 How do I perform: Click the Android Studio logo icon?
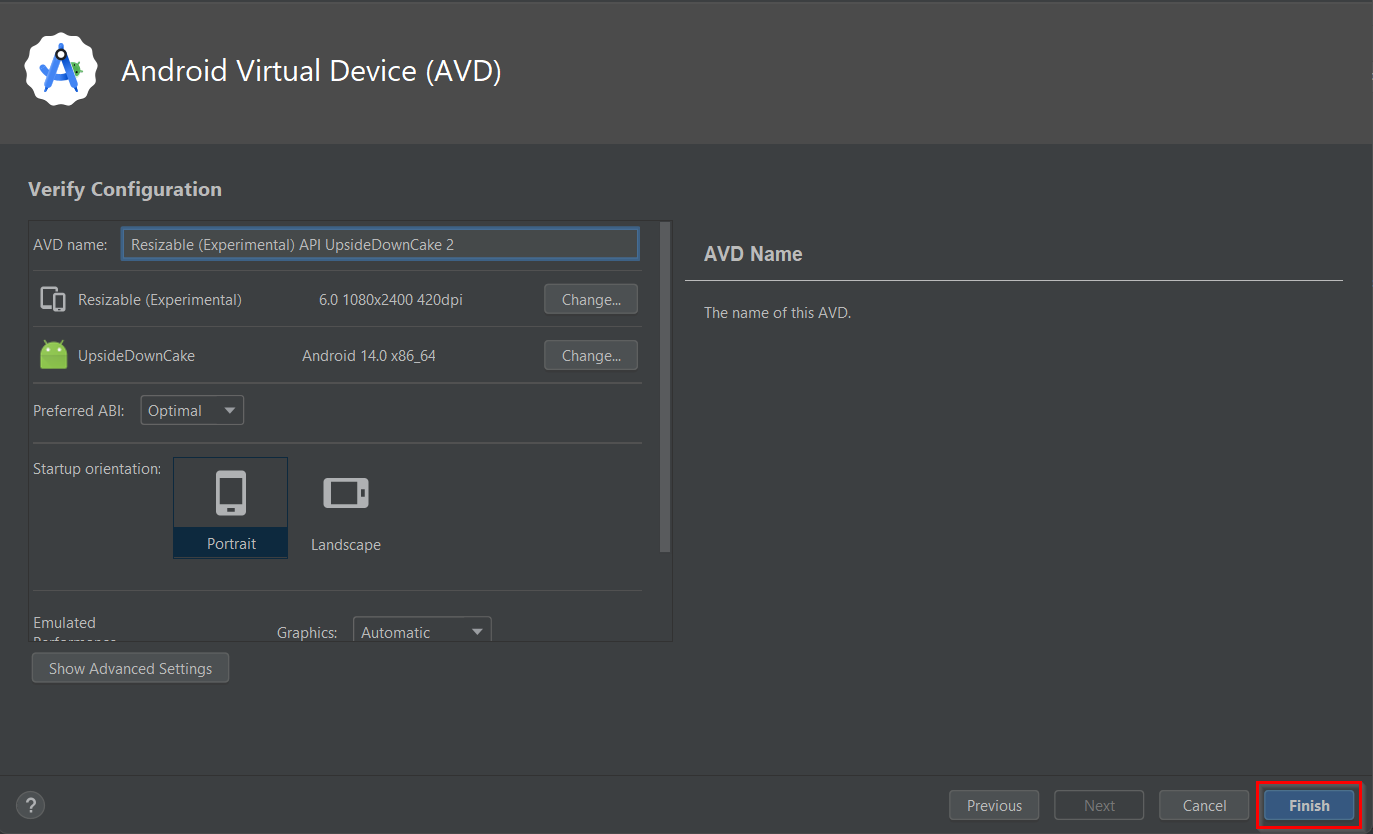61,68
